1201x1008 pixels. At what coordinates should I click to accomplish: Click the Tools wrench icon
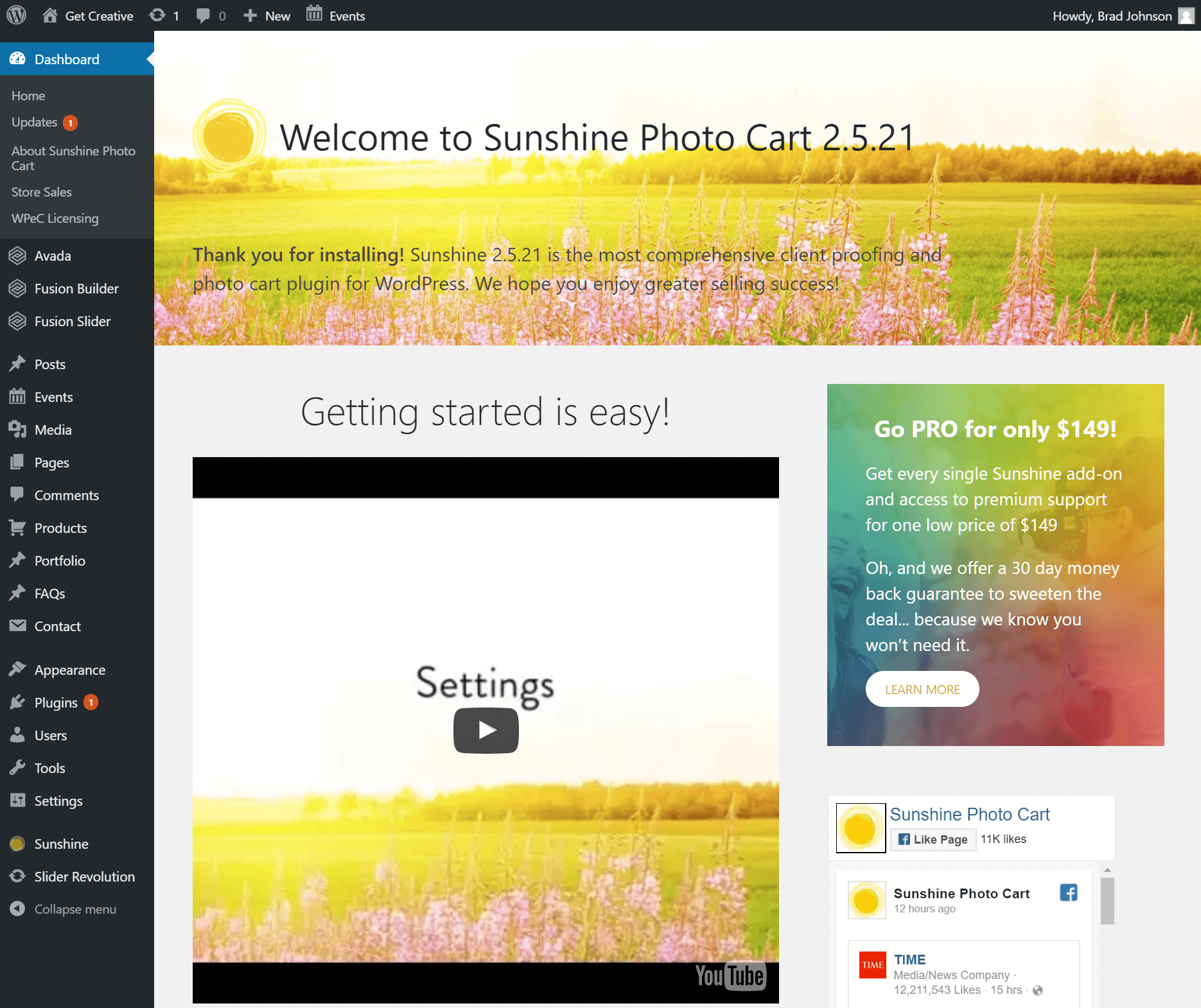click(x=17, y=768)
